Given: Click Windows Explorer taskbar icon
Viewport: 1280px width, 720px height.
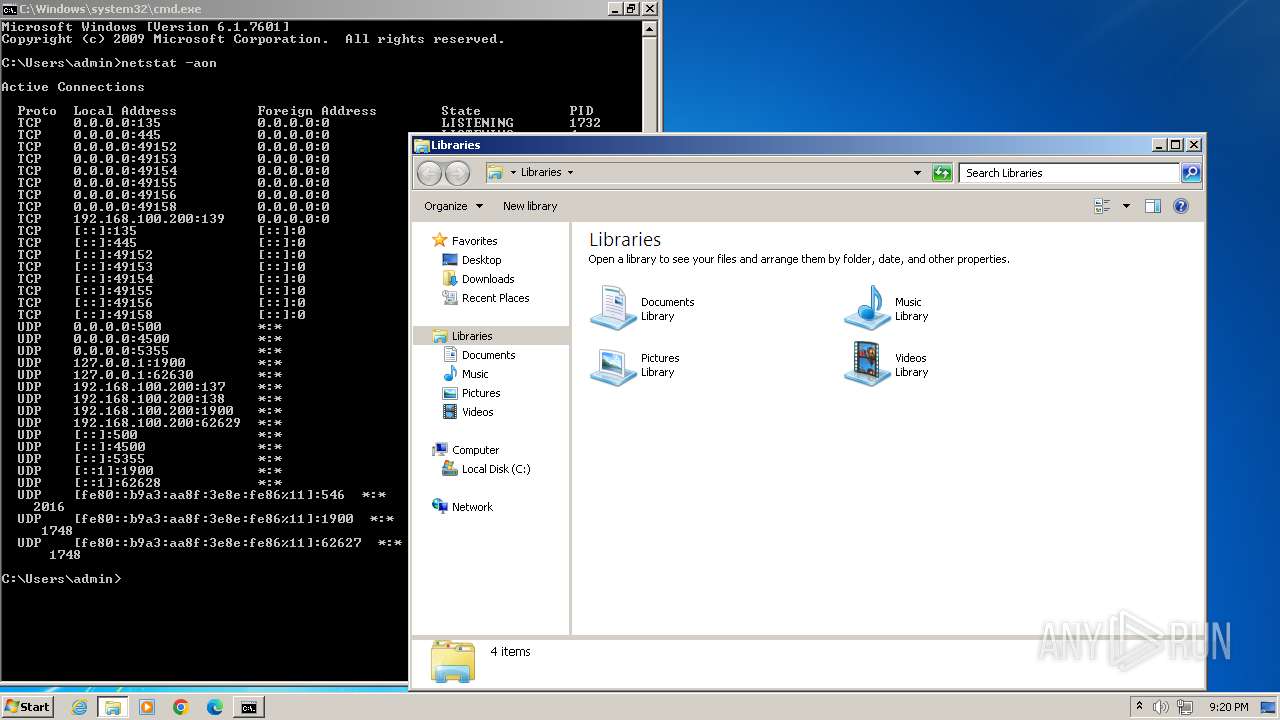Looking at the screenshot, I should click(113, 707).
